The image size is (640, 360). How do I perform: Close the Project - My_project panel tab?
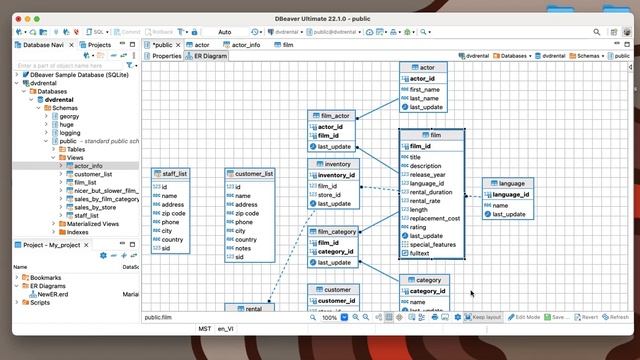(86, 245)
